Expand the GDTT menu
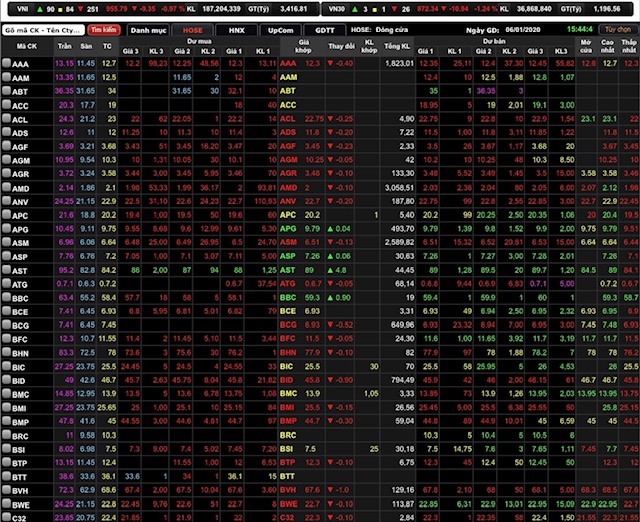The image size is (640, 522). coord(324,30)
